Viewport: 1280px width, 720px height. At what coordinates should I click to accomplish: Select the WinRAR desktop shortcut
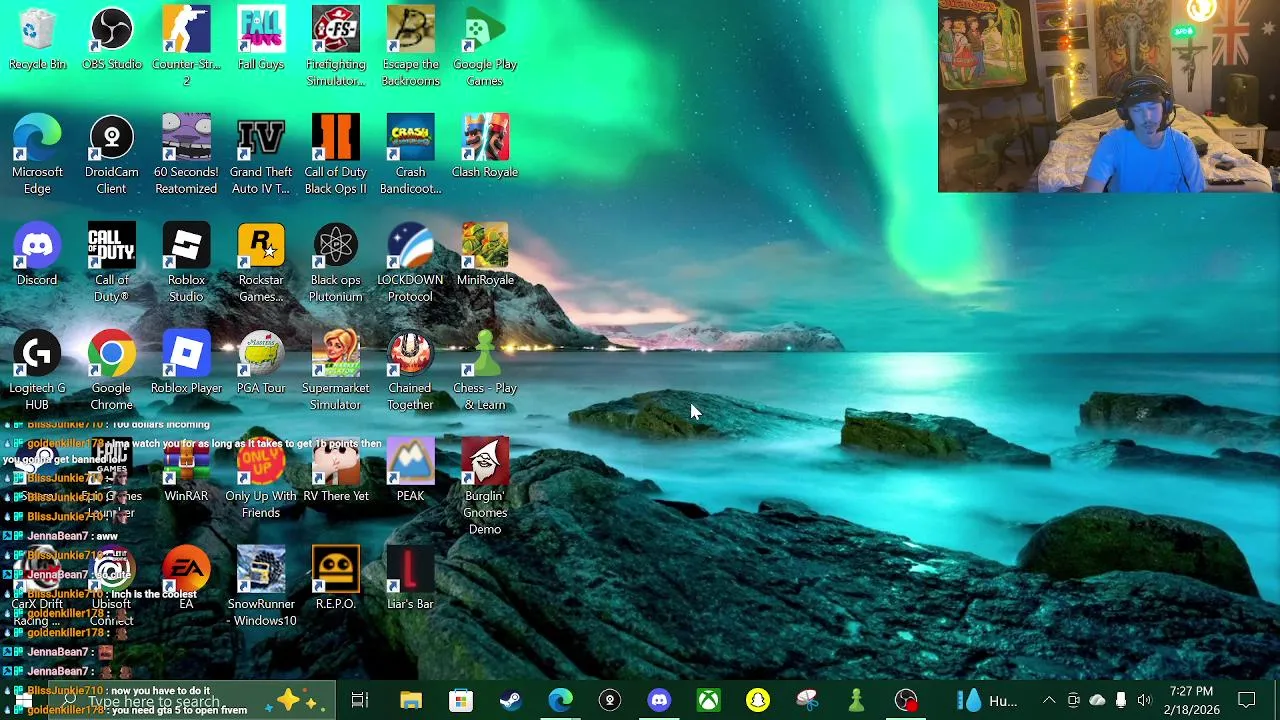tap(186, 472)
